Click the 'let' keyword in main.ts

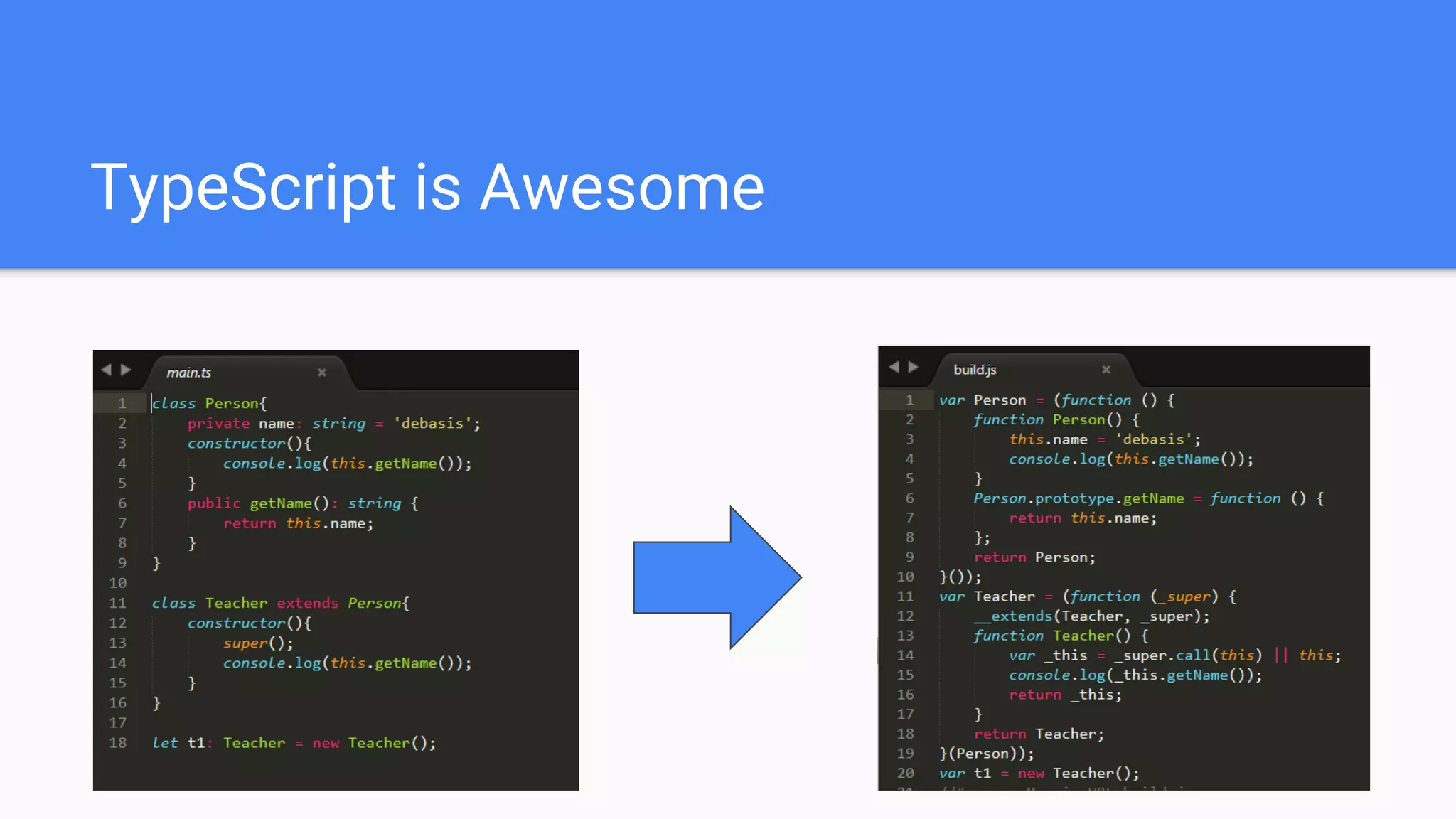(165, 743)
